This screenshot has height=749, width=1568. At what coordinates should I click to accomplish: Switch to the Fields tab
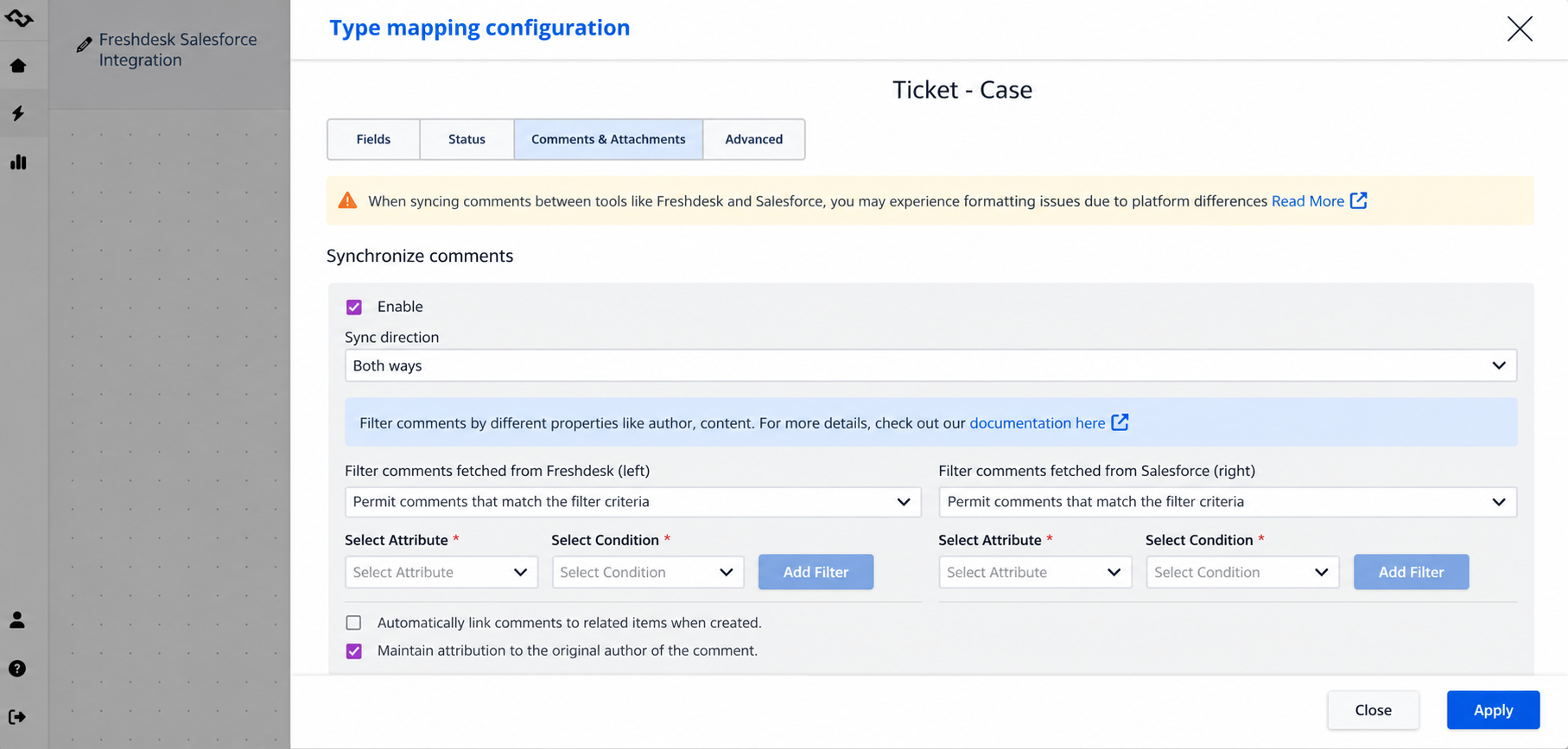373,139
